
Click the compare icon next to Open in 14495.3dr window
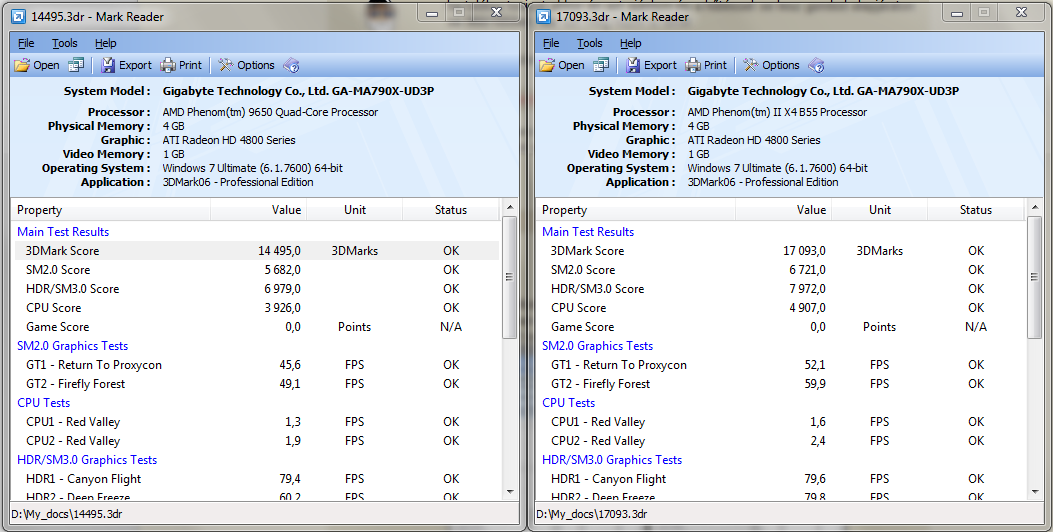77,65
